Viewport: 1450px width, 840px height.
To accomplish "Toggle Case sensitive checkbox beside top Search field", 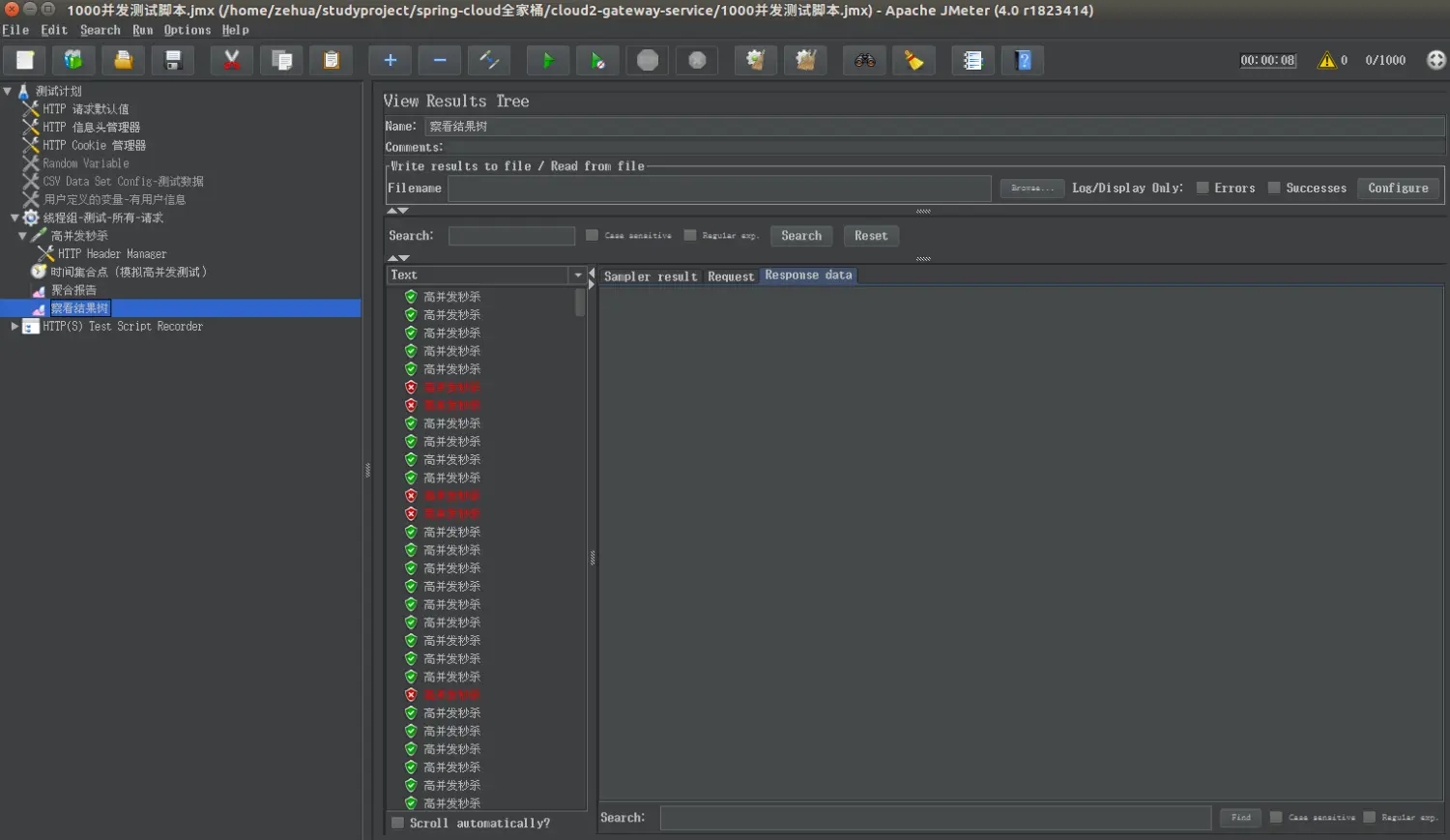I will coord(592,235).
